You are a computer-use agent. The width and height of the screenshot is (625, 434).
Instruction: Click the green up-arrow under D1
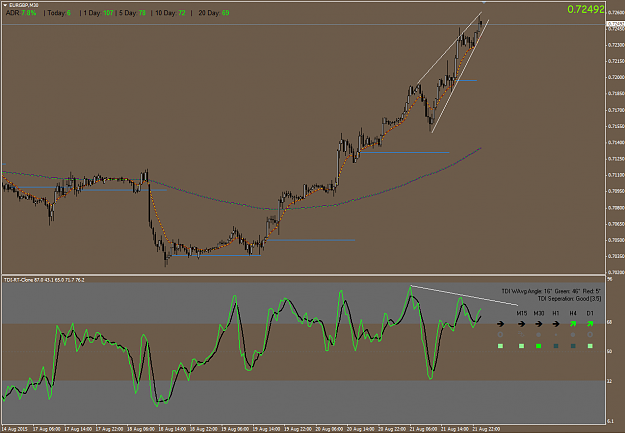590,324
